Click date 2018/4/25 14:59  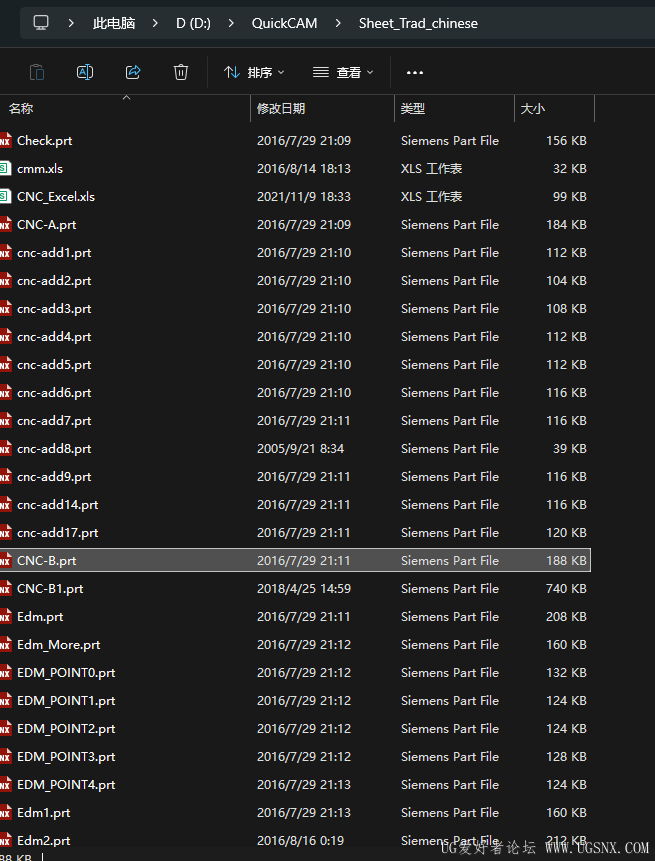click(304, 589)
